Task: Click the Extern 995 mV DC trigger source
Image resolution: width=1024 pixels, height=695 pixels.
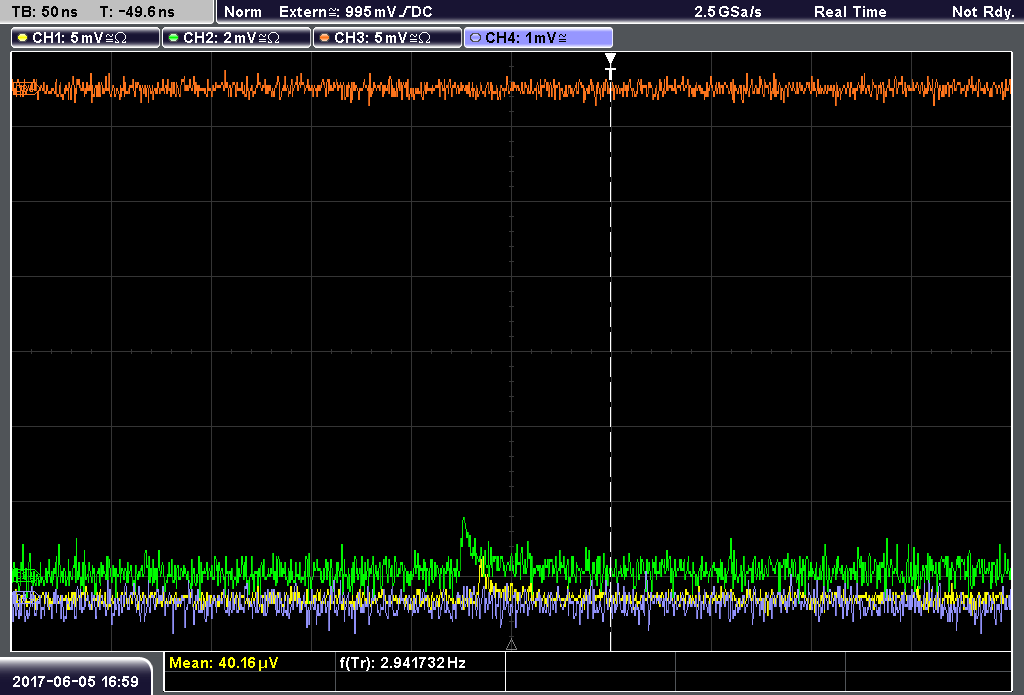Action: [x=355, y=12]
